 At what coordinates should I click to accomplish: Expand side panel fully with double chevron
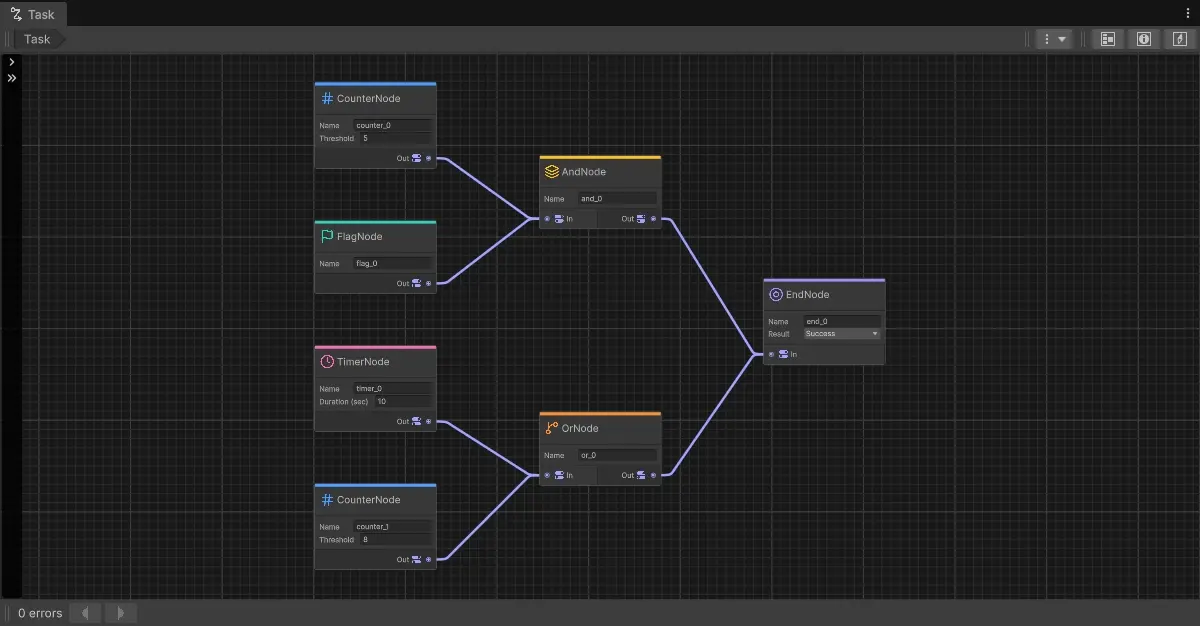(11, 78)
